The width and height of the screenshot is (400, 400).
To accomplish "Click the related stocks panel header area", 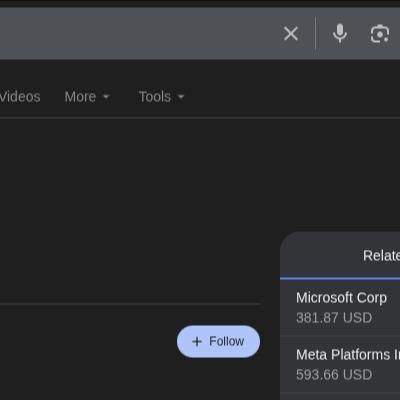I will click(340, 255).
